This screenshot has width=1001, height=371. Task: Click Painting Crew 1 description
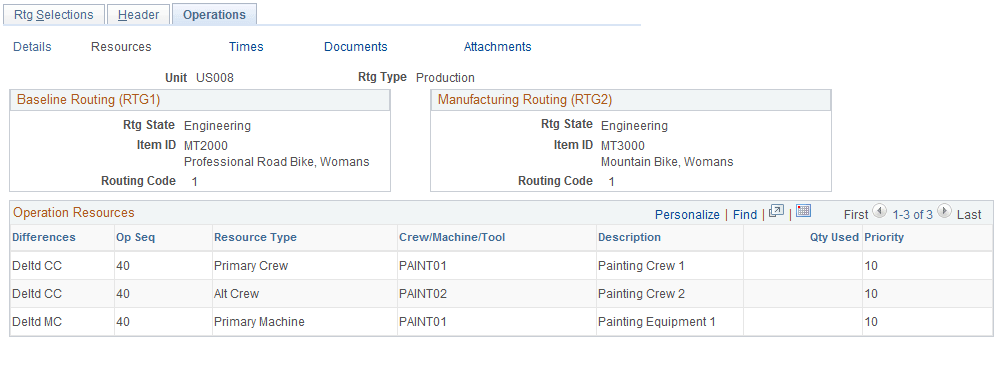coord(641,266)
